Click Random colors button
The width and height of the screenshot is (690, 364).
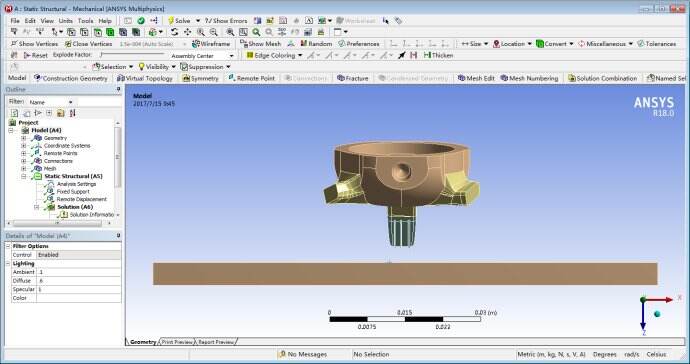[316, 44]
